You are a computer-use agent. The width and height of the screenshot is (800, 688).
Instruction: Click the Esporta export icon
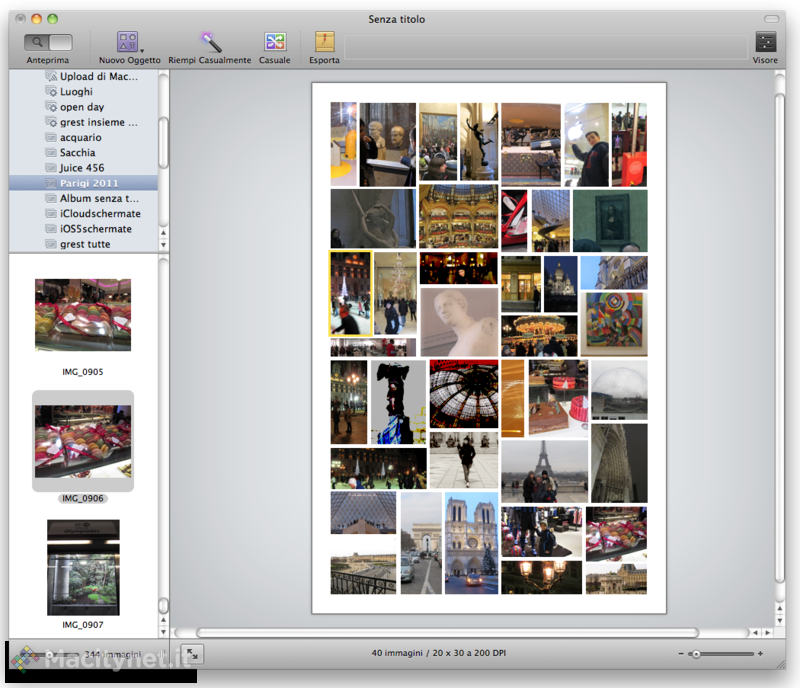324,42
